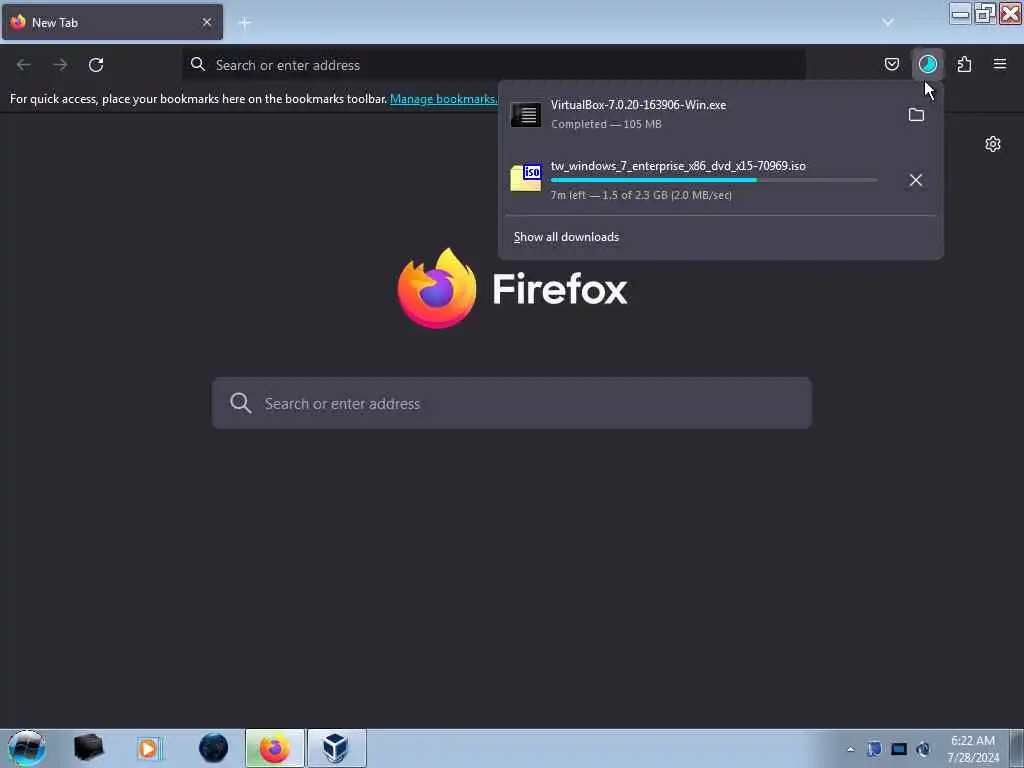The height and width of the screenshot is (768, 1024).
Task: Click the Firefox downloads toolbar icon
Action: (x=927, y=64)
